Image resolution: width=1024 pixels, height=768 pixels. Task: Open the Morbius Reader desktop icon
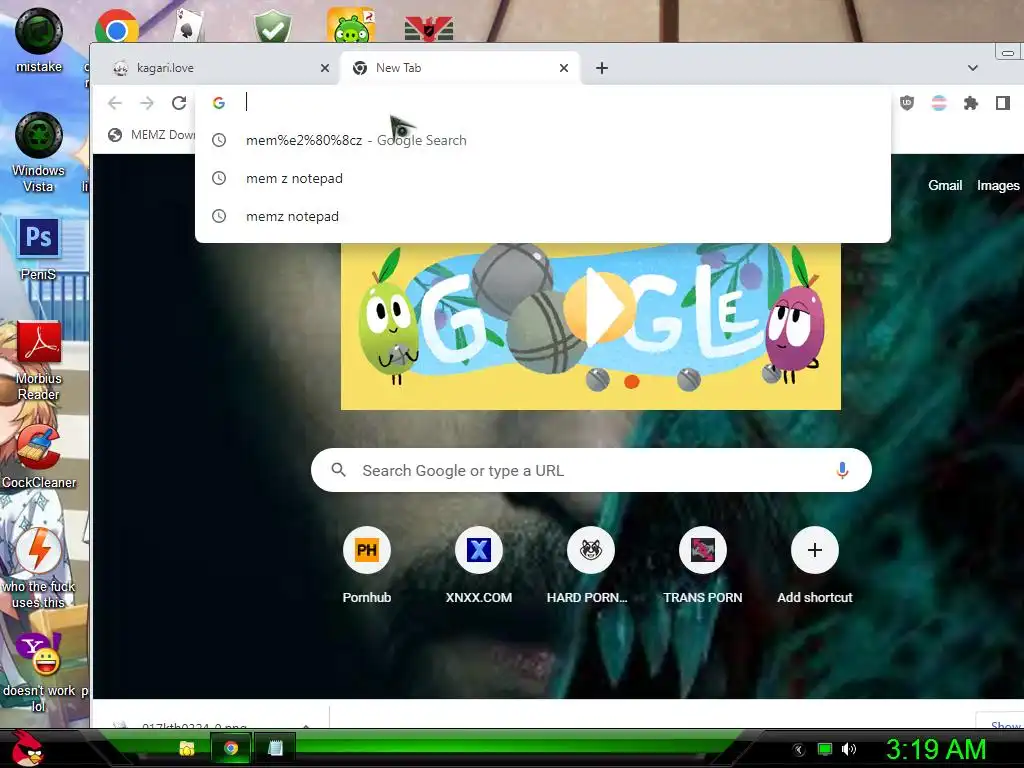[x=39, y=360]
